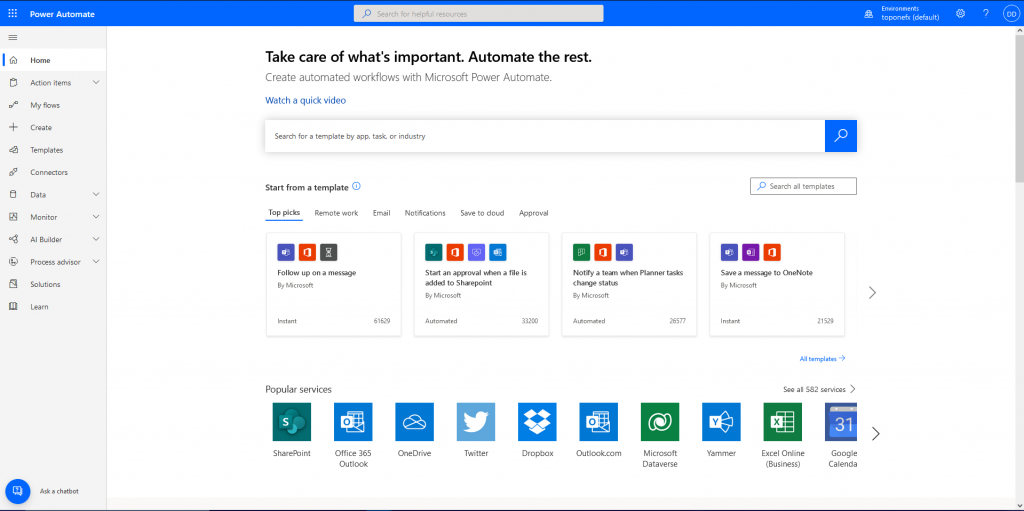Viewport: 1024px width, 511px height.
Task: Expand the AI Builder submenu
Action: pyautogui.click(x=96, y=240)
